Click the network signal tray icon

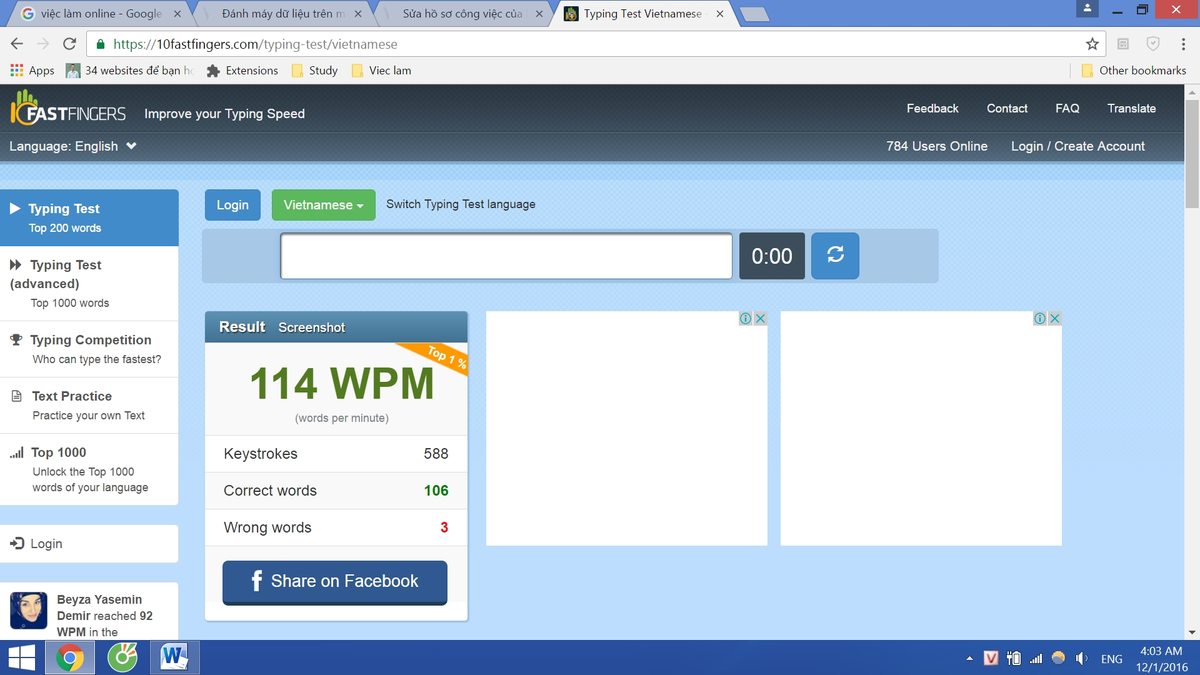[1036, 658]
